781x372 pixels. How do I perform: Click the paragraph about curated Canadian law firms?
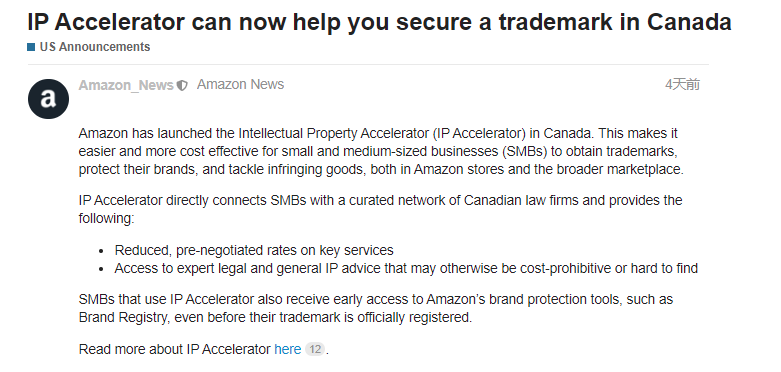(x=381, y=209)
